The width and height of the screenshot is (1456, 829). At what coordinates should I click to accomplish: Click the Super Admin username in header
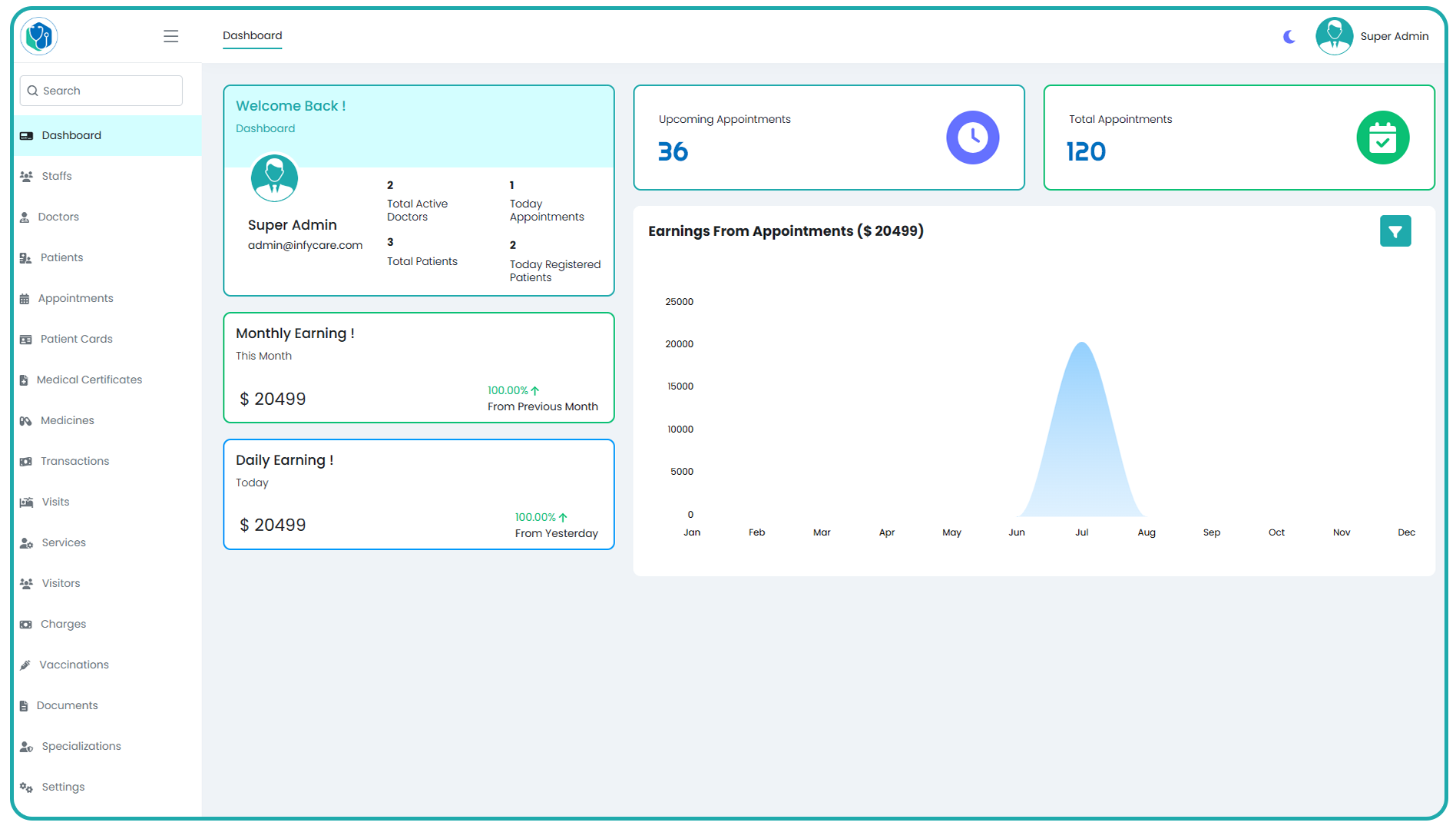click(1394, 36)
